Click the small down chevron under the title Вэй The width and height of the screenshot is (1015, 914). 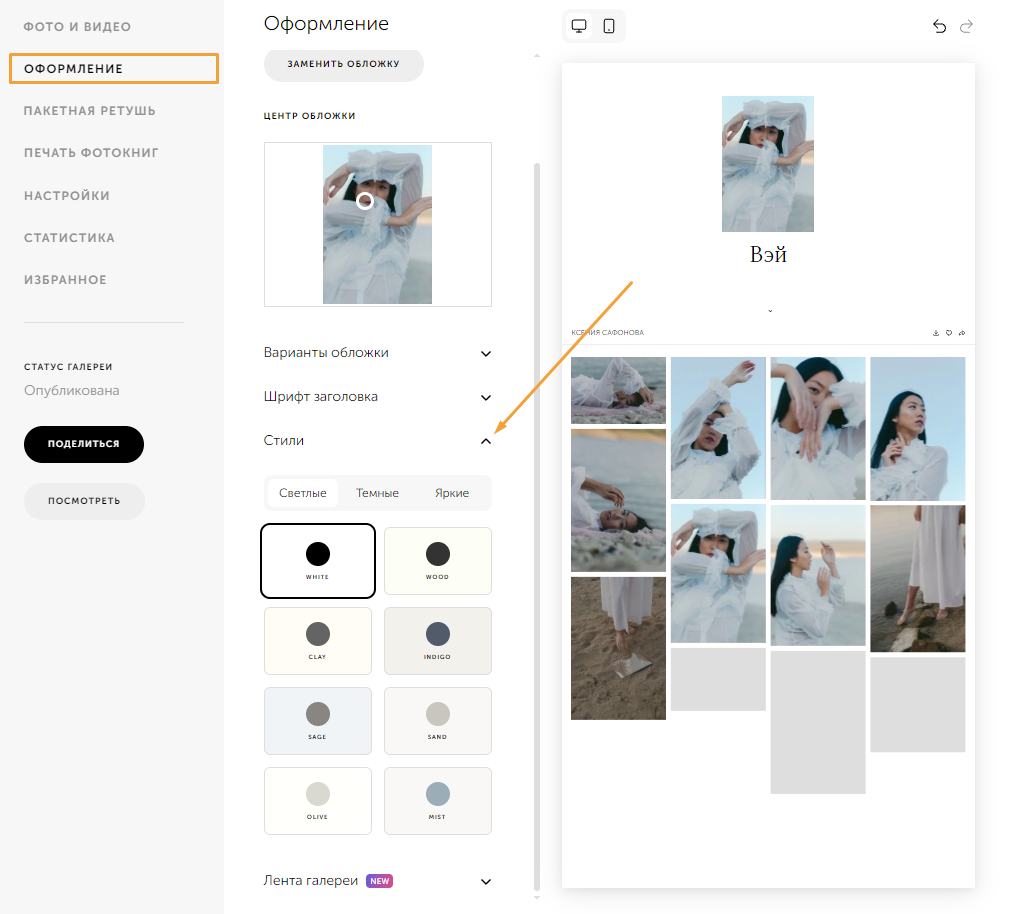coord(770,311)
